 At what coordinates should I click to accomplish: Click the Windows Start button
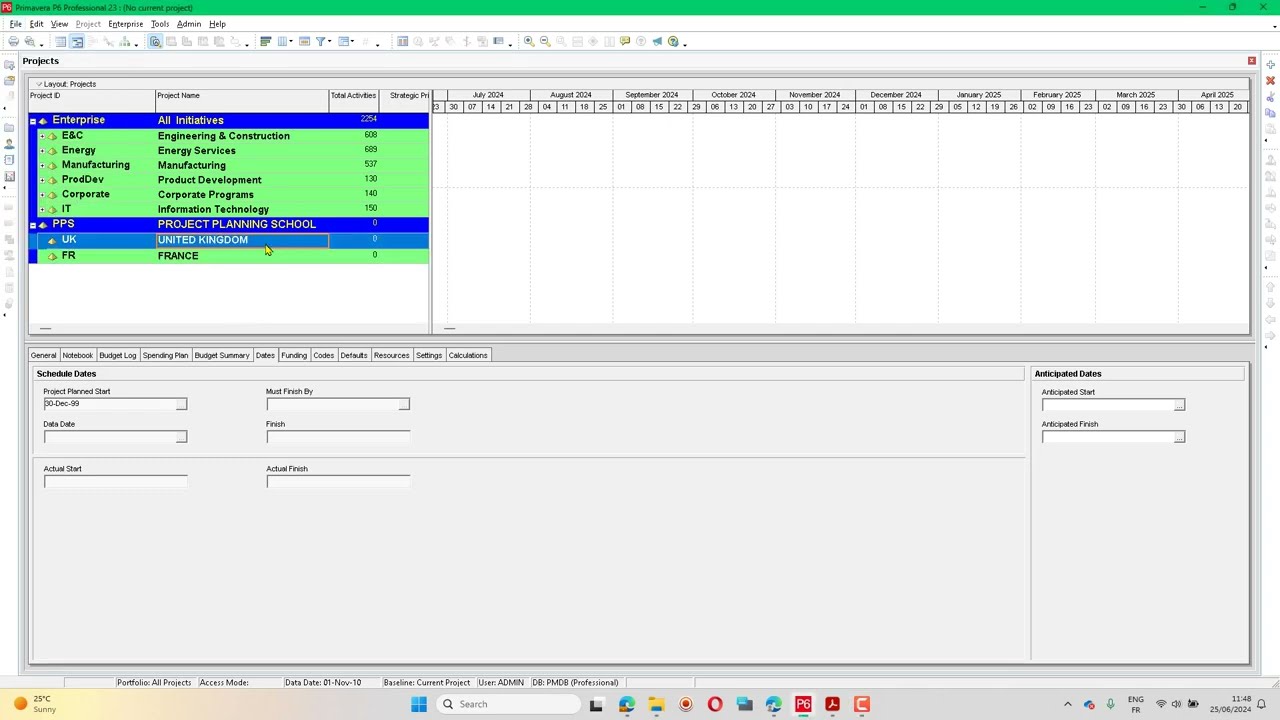pos(419,704)
